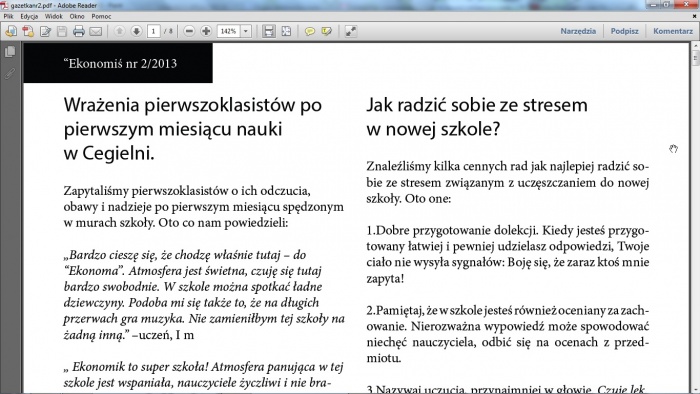Fit one full page to window icon
The width and height of the screenshot is (700, 394).
click(x=286, y=31)
